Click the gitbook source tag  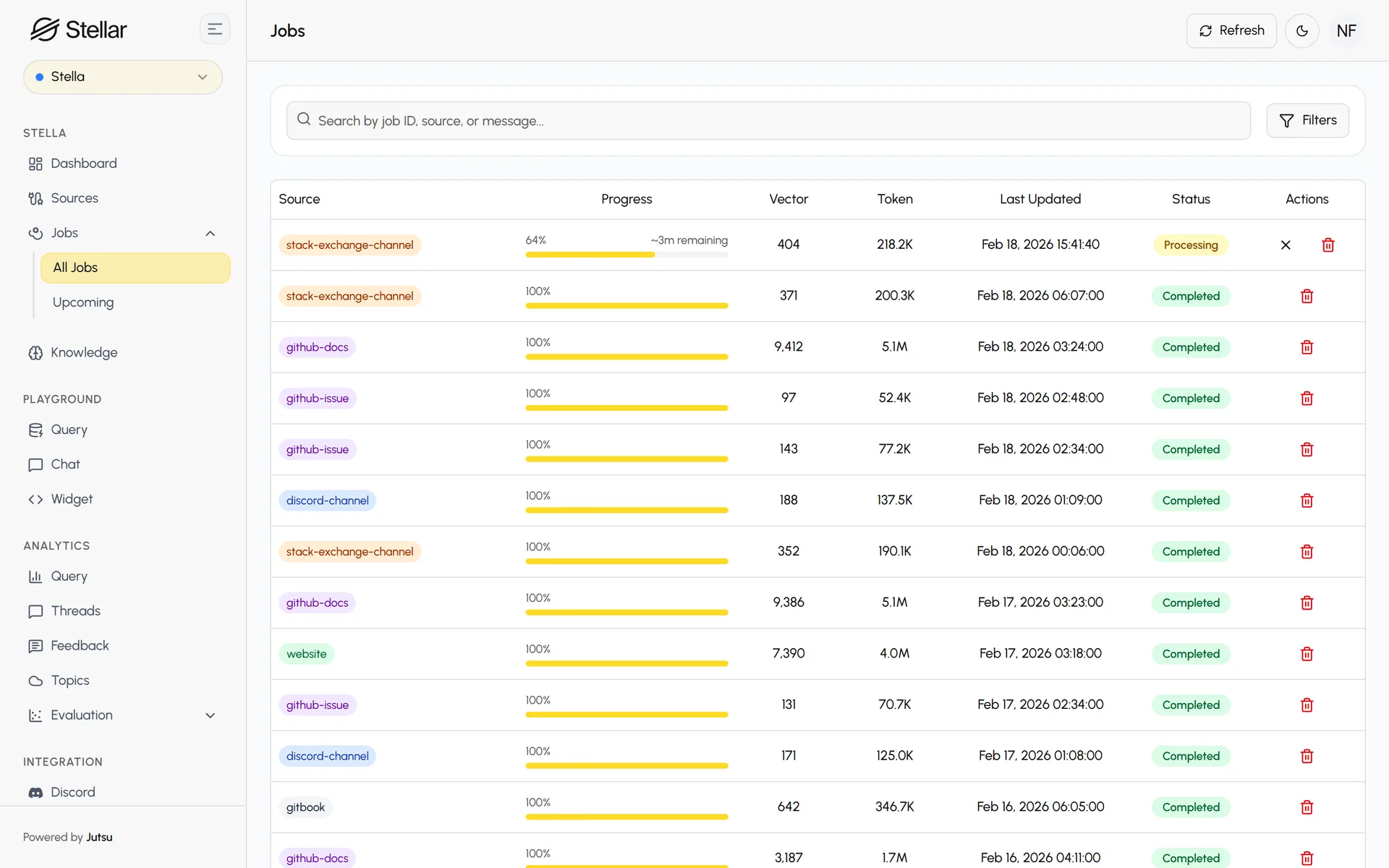point(305,807)
